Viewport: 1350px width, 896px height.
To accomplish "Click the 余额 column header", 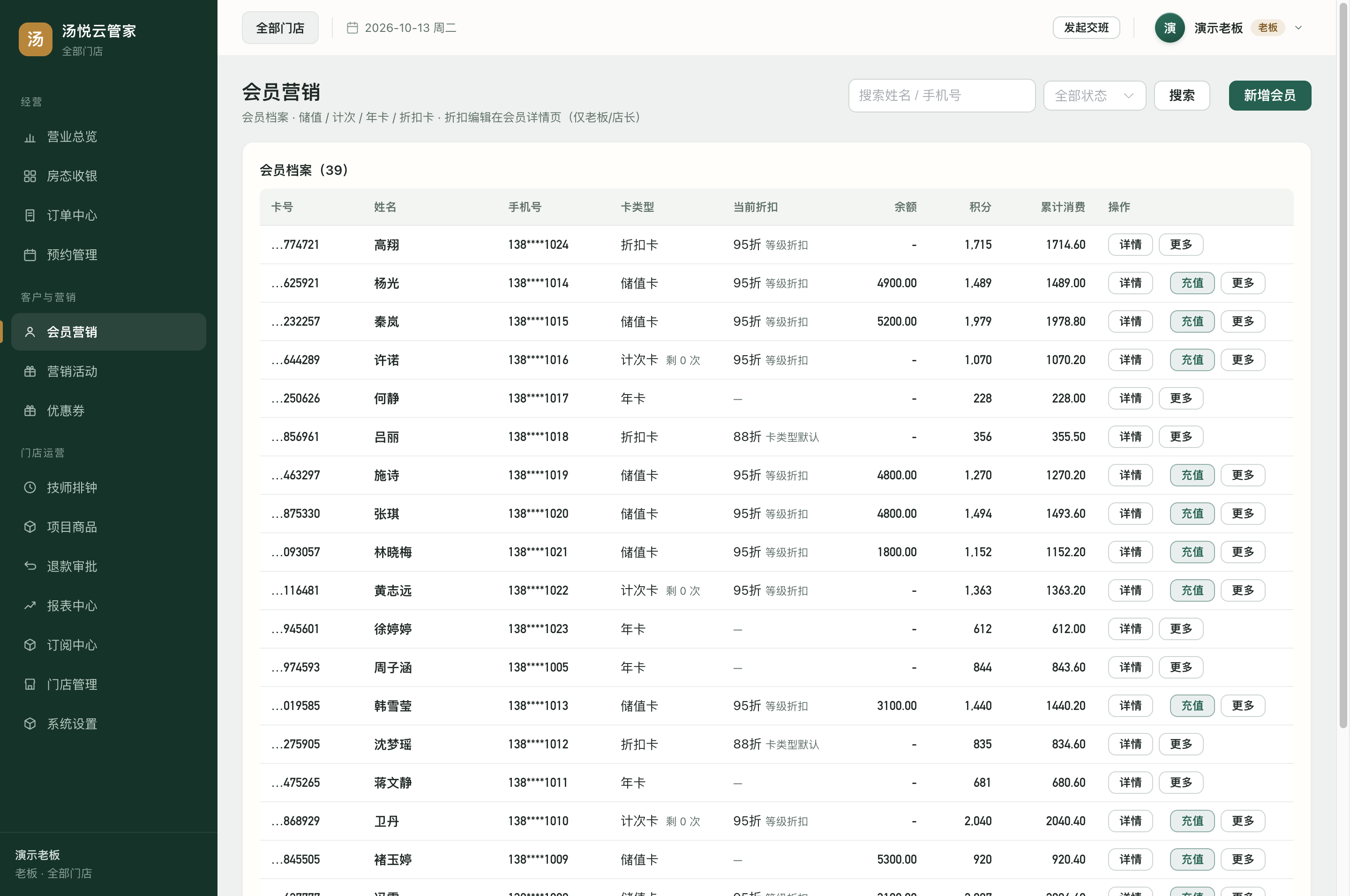I will coord(905,207).
